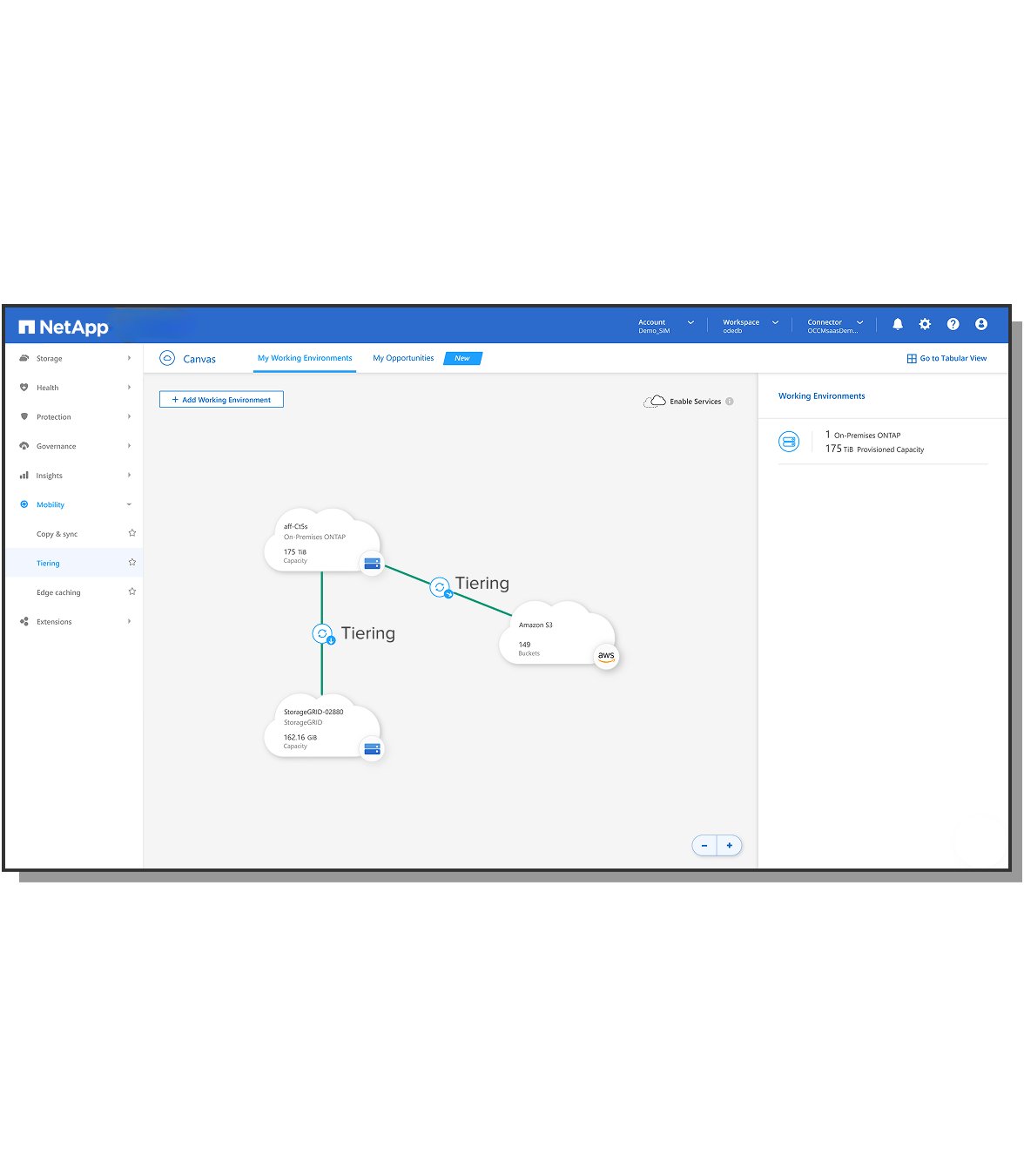Viewport: 1024px width, 1176px height.
Task: Click the Insights bar chart icon
Action: click(x=24, y=476)
